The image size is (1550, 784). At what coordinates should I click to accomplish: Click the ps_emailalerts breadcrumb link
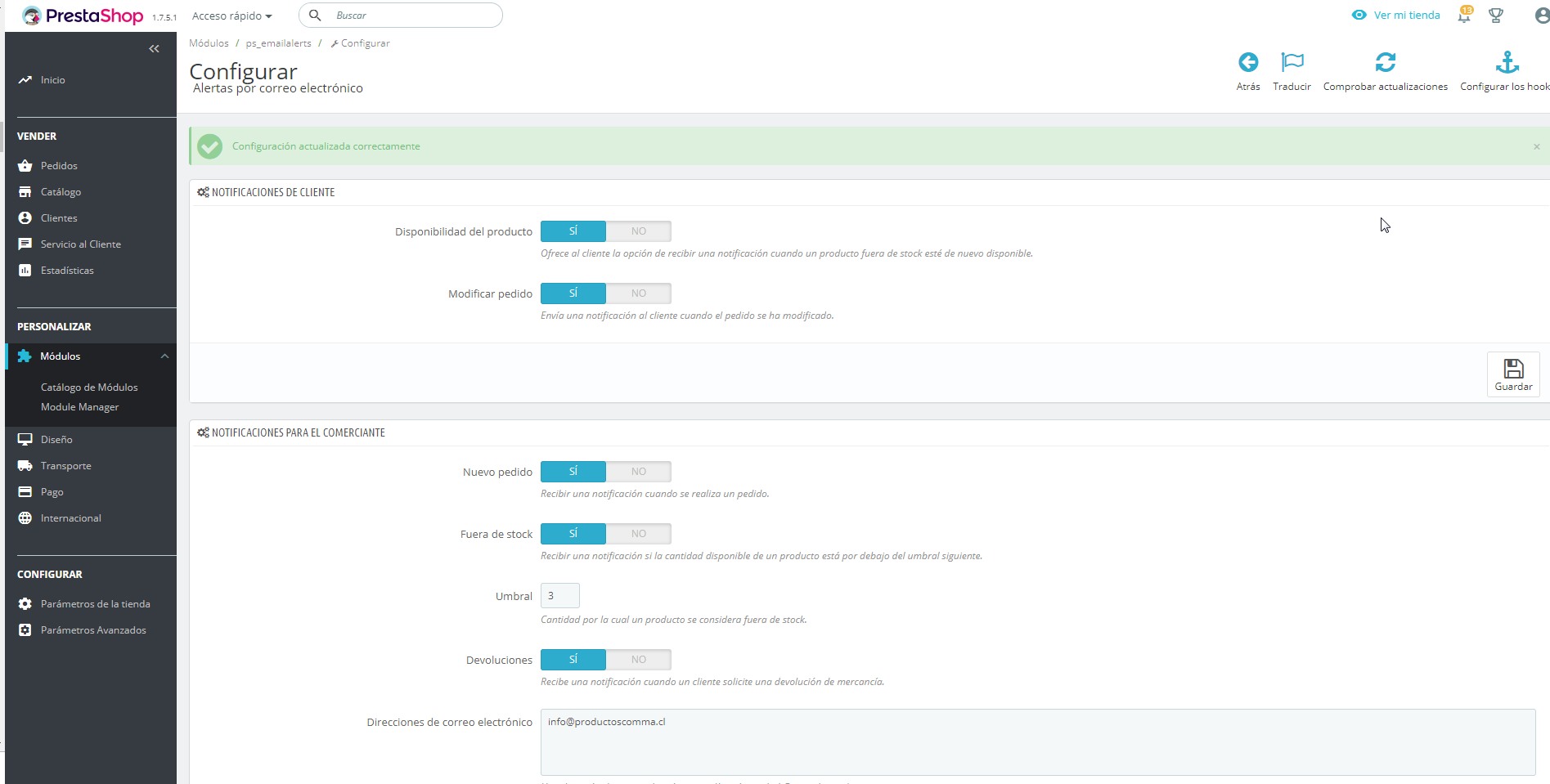tap(279, 43)
